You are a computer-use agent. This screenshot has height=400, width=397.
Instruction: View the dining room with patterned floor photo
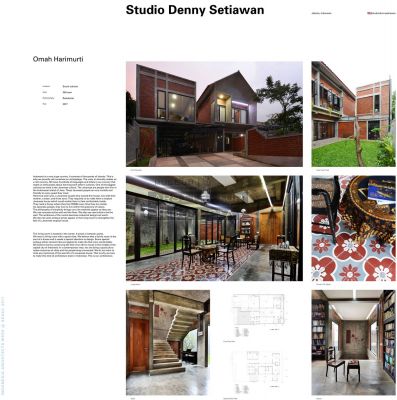click(x=214, y=228)
